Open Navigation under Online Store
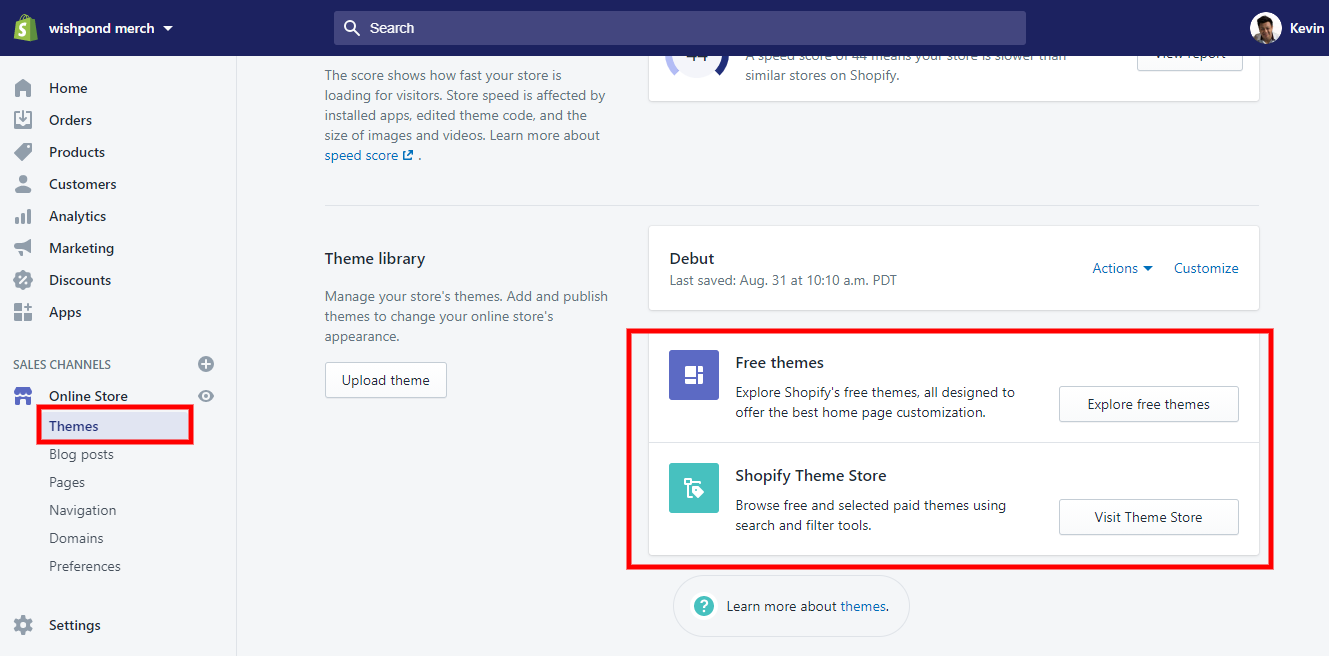Image resolution: width=1329 pixels, height=656 pixels. tap(83, 510)
